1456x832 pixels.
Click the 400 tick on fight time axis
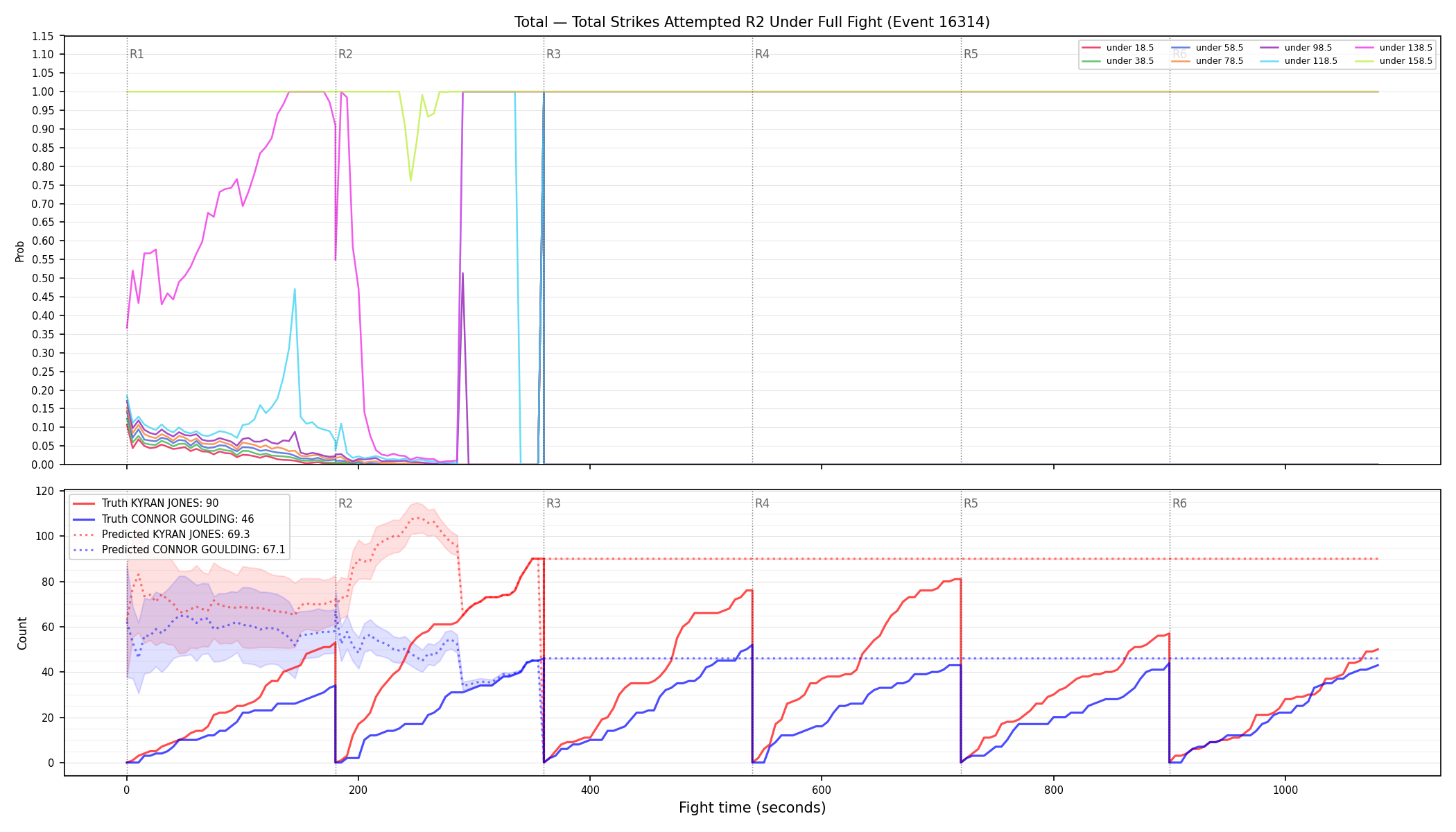click(x=590, y=790)
